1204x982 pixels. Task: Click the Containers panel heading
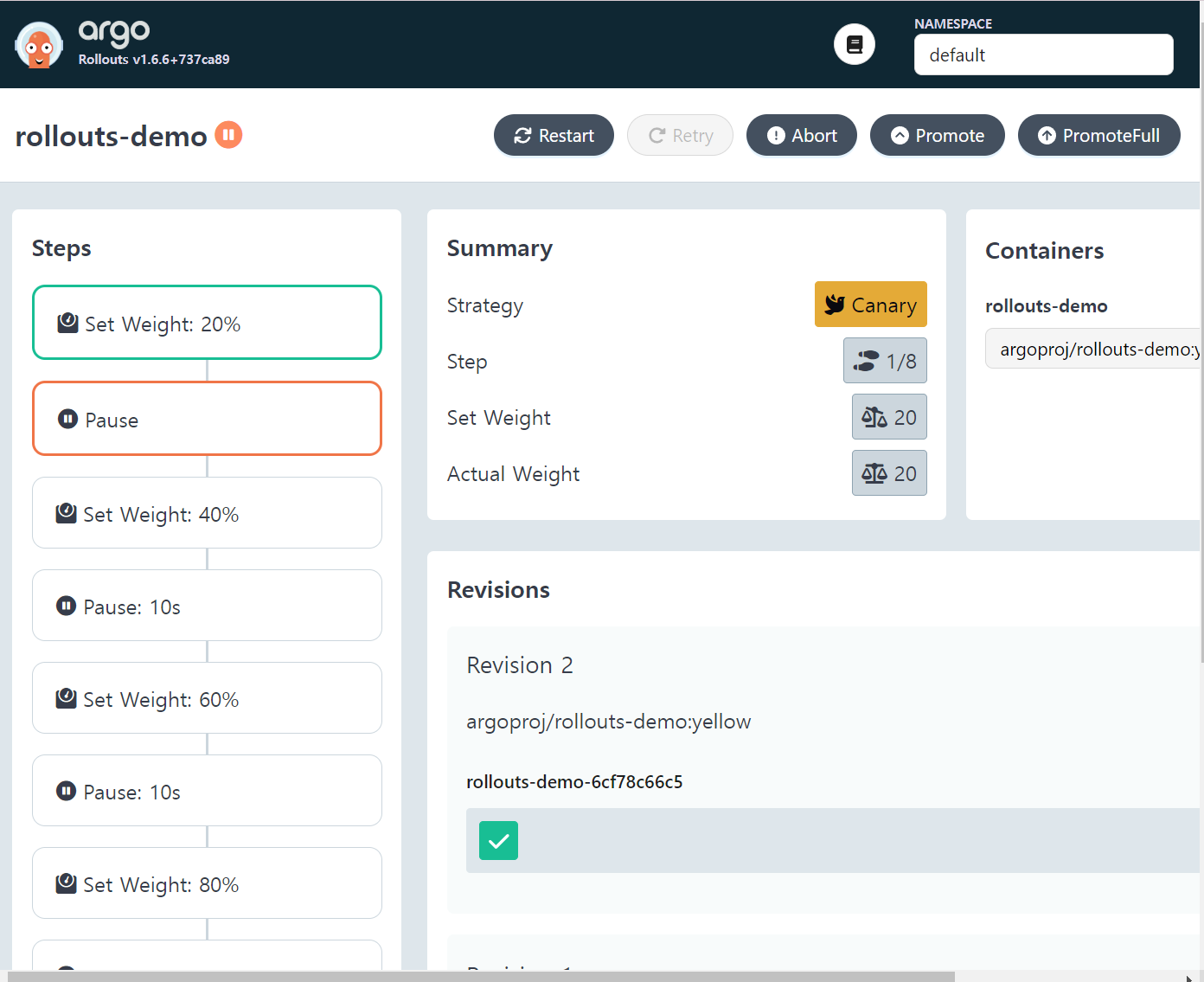(x=1045, y=251)
